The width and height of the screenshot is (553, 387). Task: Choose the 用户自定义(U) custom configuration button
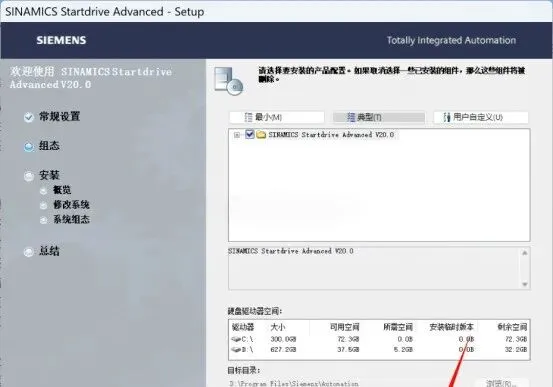[481, 117]
